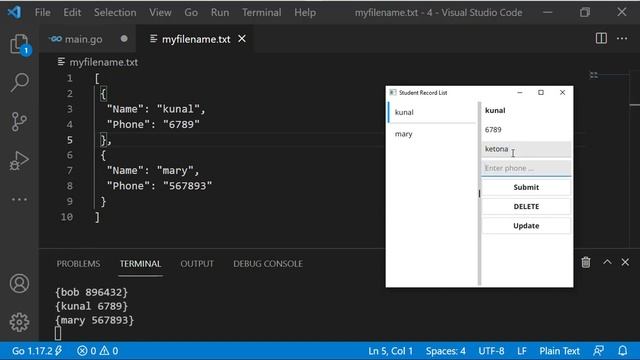Click the Enter phone input field
The height and width of the screenshot is (360, 640).
[x=526, y=168]
